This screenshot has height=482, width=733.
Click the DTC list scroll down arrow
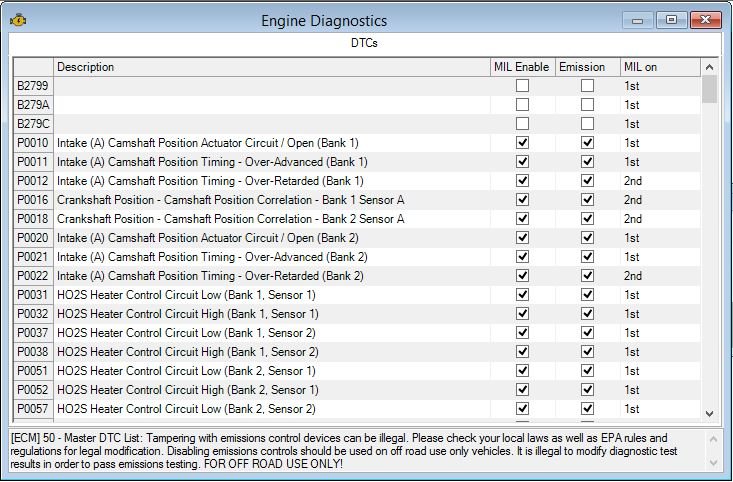[709, 413]
